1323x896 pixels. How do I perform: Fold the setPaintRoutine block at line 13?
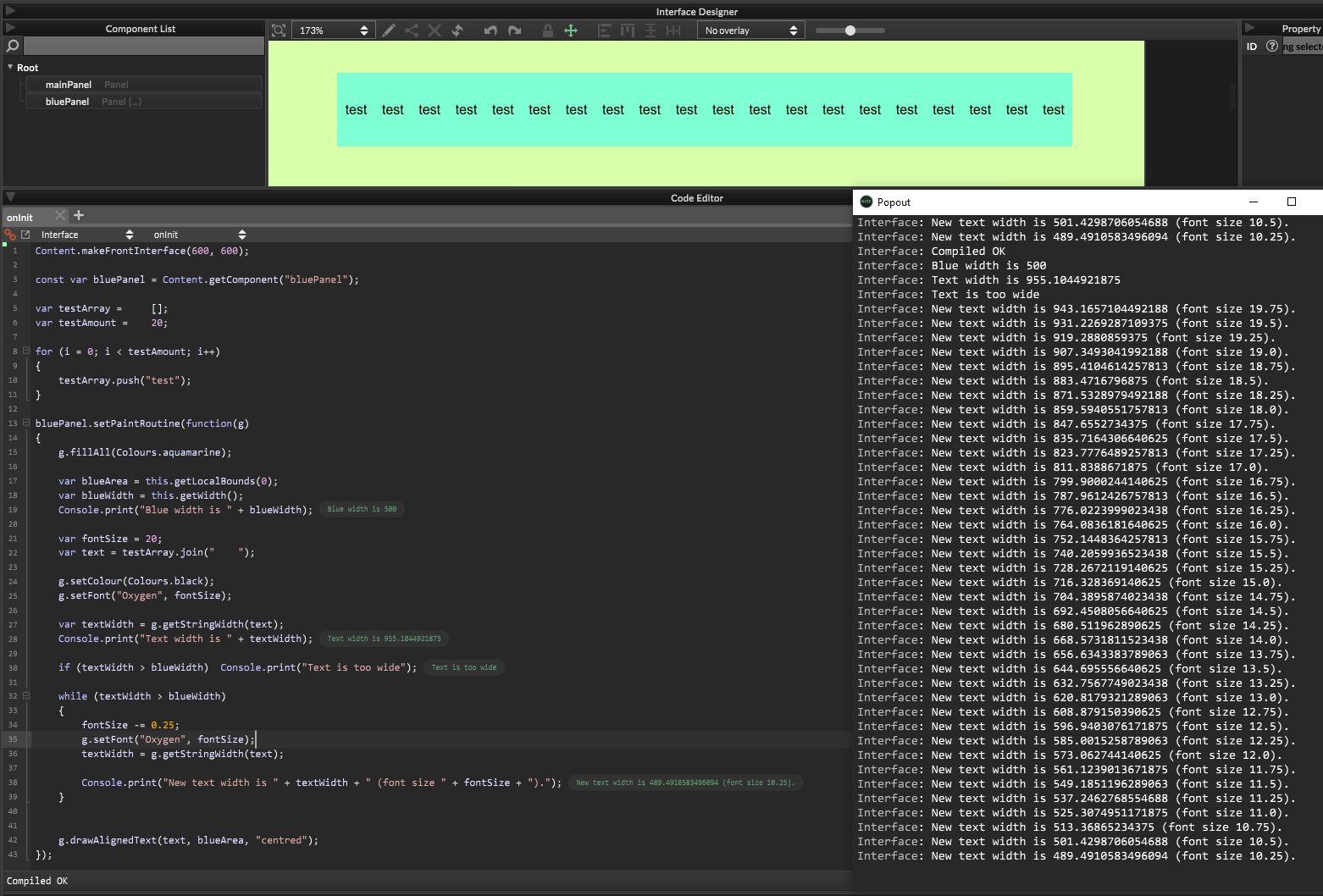pyautogui.click(x=26, y=423)
